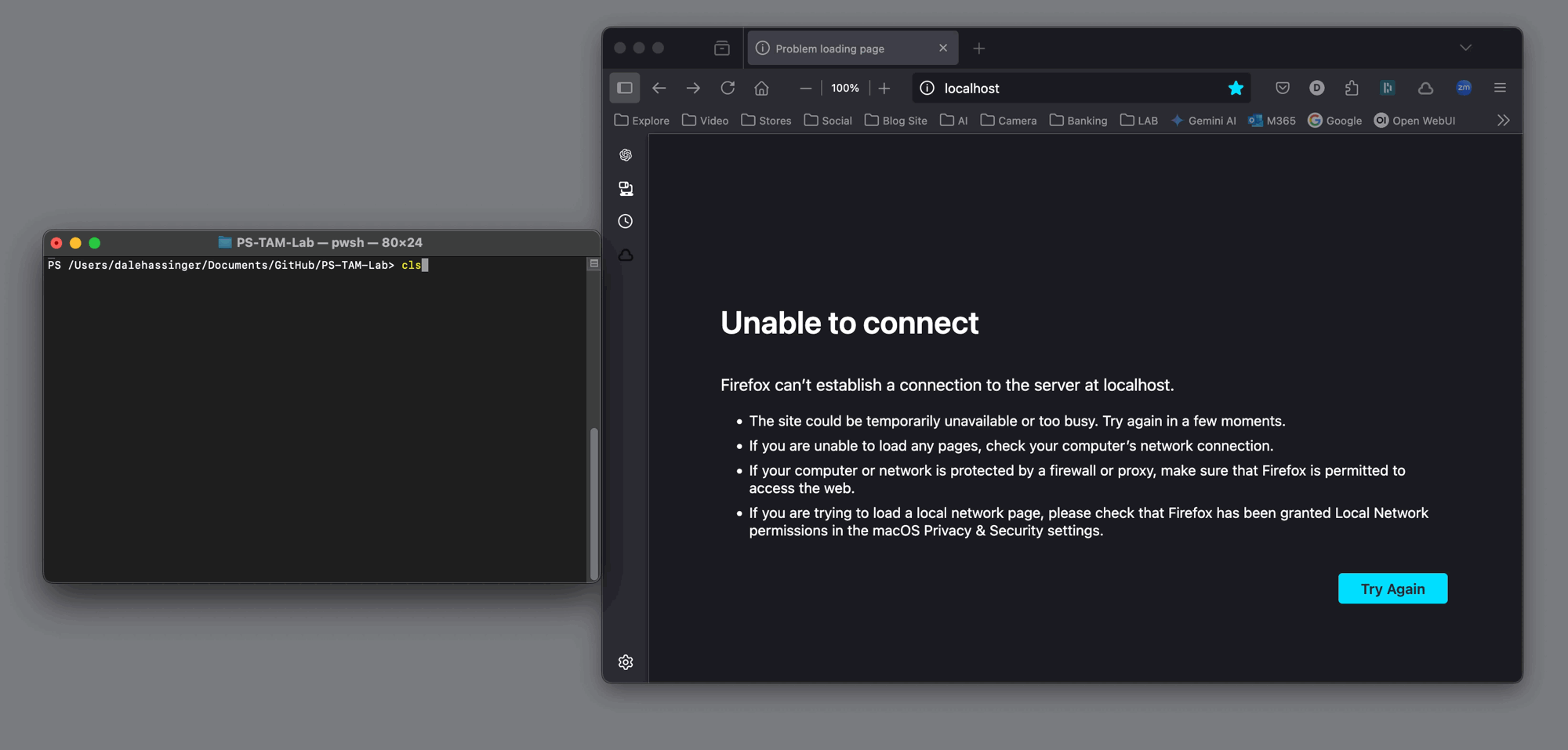This screenshot has width=1568, height=750.
Task: Open synced tabs from the sidebar
Action: (626, 189)
